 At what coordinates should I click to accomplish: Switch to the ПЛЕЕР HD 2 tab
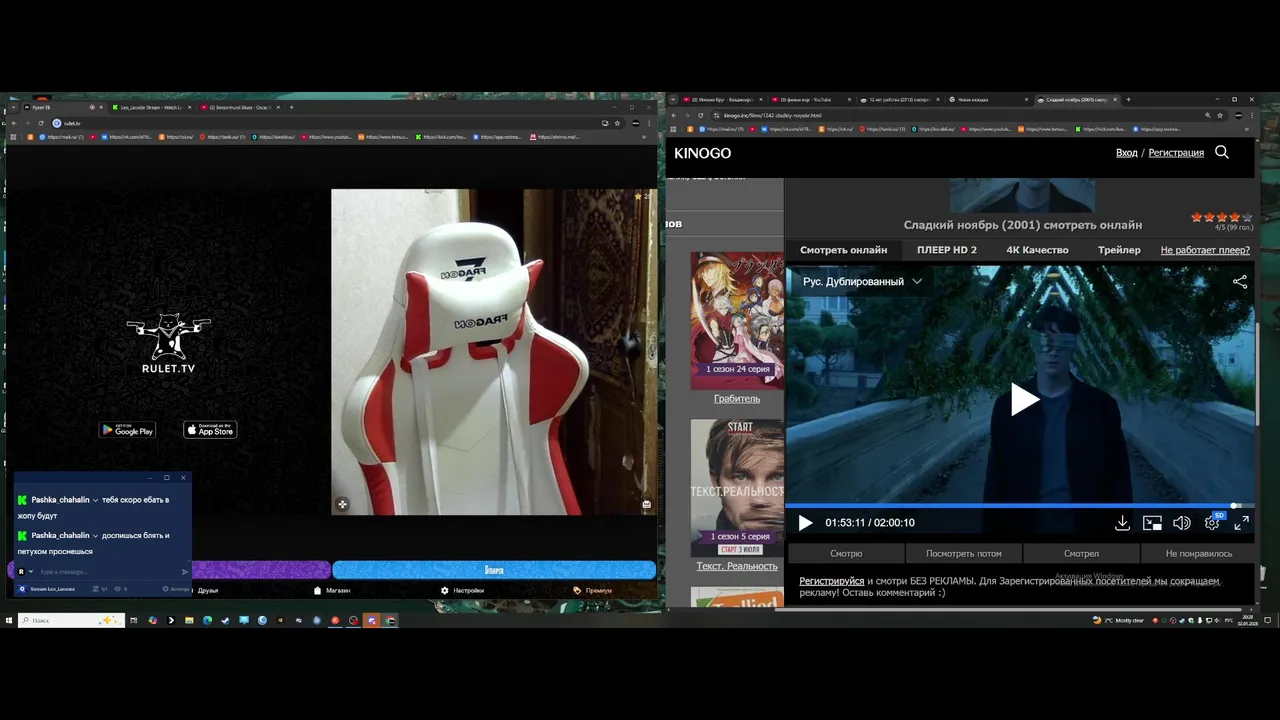(x=947, y=250)
